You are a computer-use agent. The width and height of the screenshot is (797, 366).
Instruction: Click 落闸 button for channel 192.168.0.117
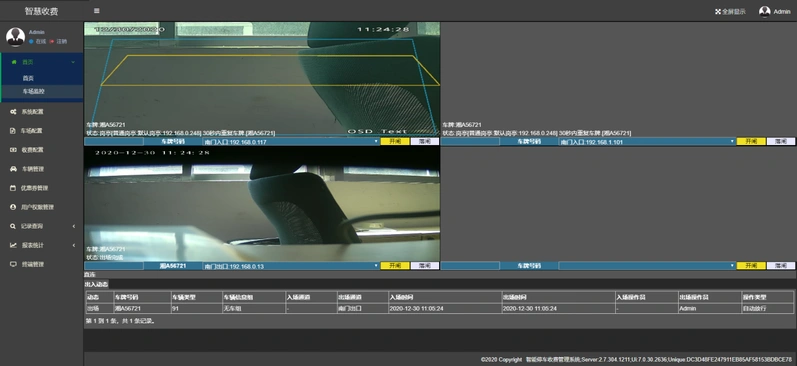(x=424, y=142)
